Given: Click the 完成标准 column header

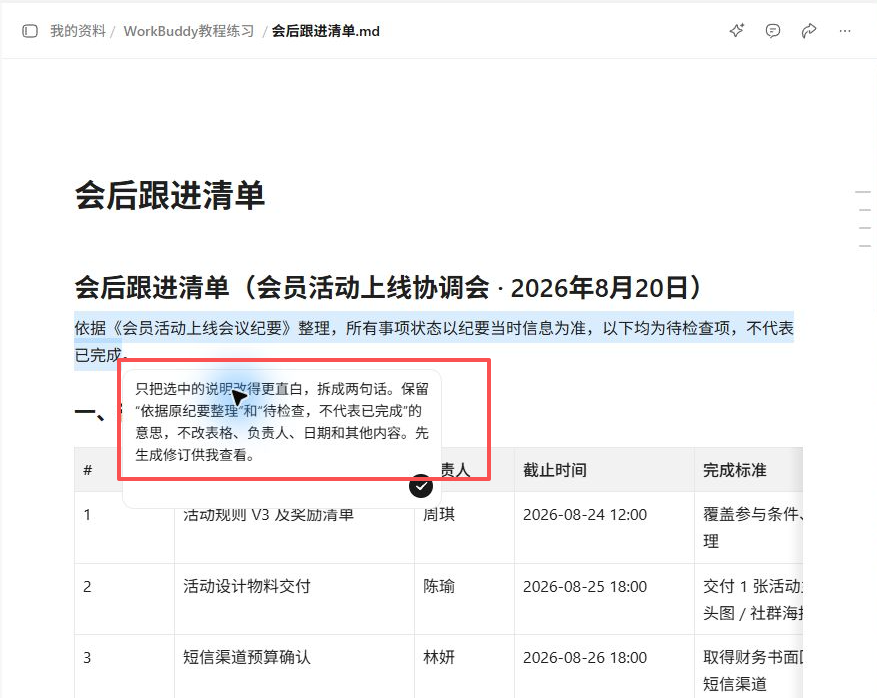Looking at the screenshot, I should click(734, 470).
